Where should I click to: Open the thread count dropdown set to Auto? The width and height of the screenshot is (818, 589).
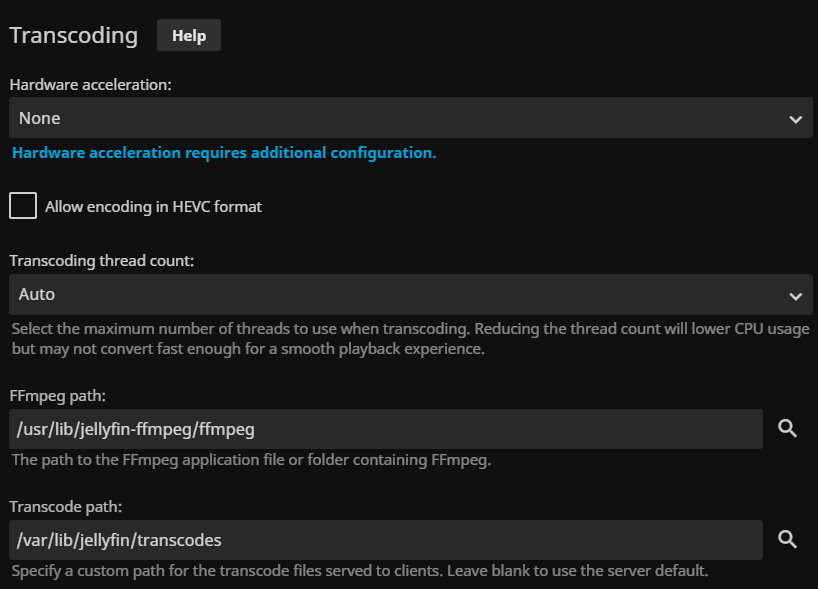(x=400, y=295)
